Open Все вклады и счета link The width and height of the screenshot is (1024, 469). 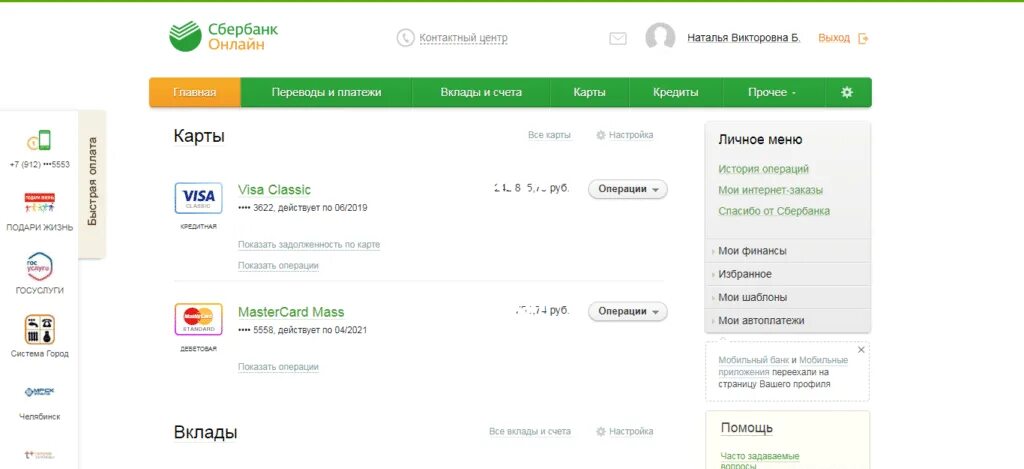(530, 432)
